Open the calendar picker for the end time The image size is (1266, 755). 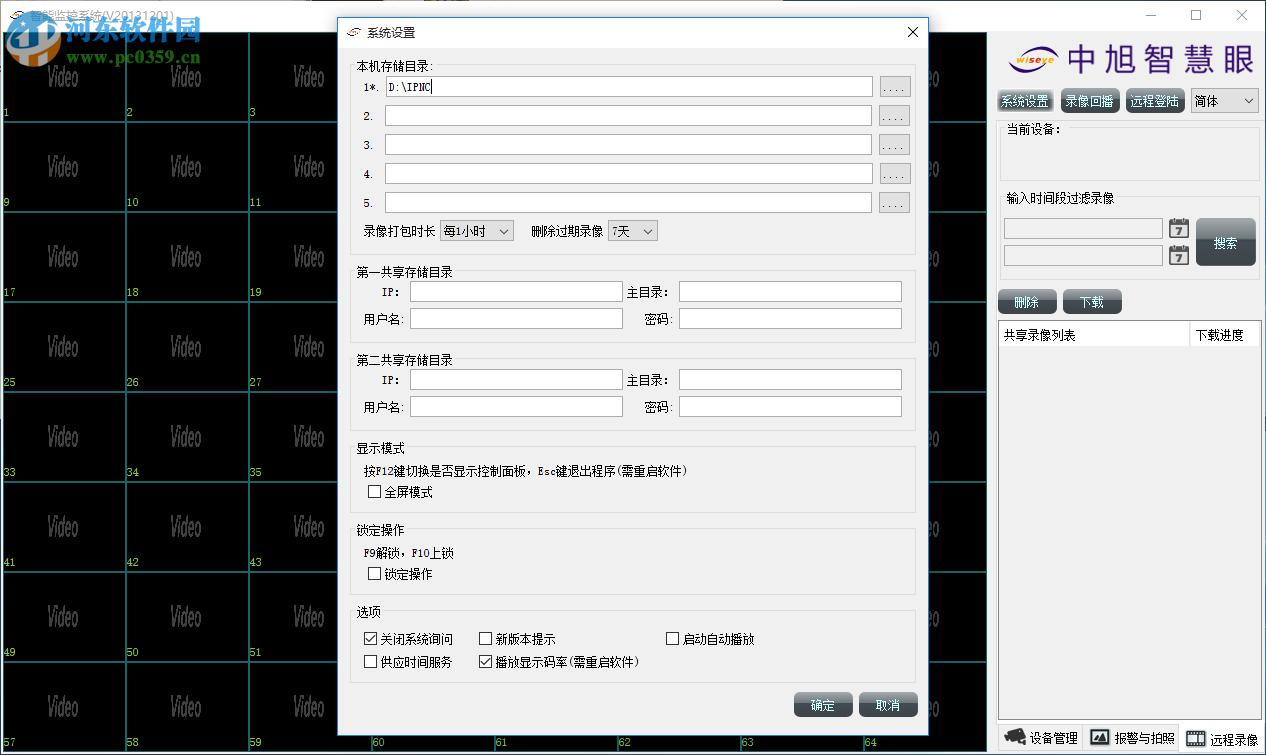pos(1178,255)
